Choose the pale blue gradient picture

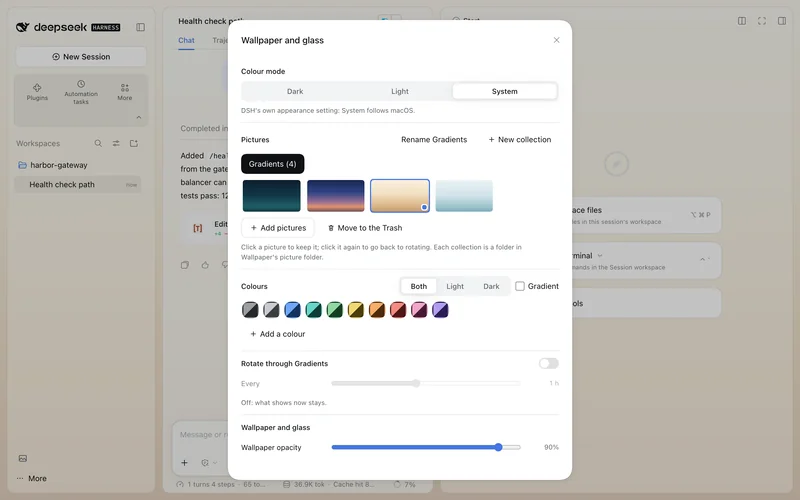coord(464,195)
